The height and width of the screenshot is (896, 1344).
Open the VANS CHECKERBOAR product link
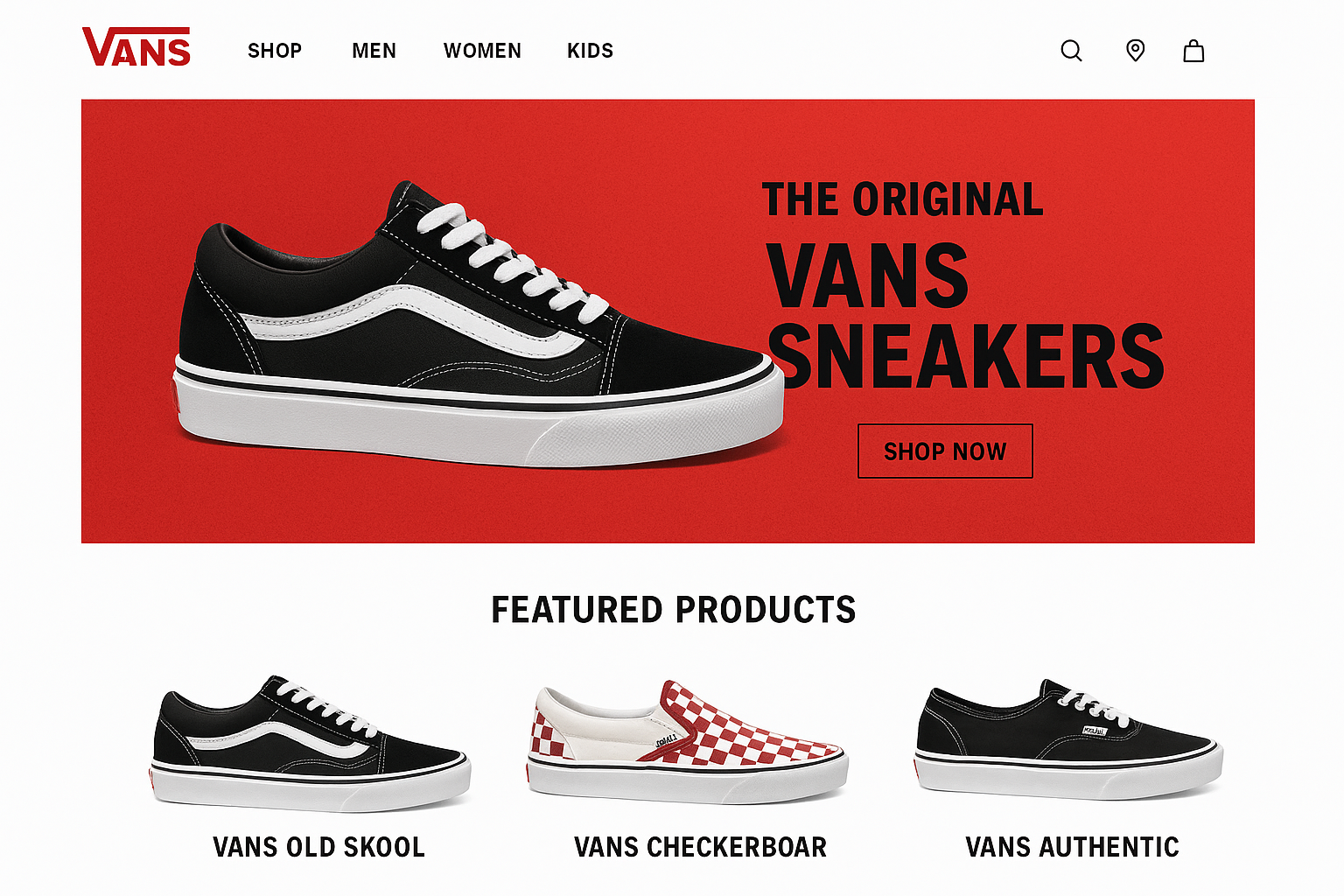[700, 847]
